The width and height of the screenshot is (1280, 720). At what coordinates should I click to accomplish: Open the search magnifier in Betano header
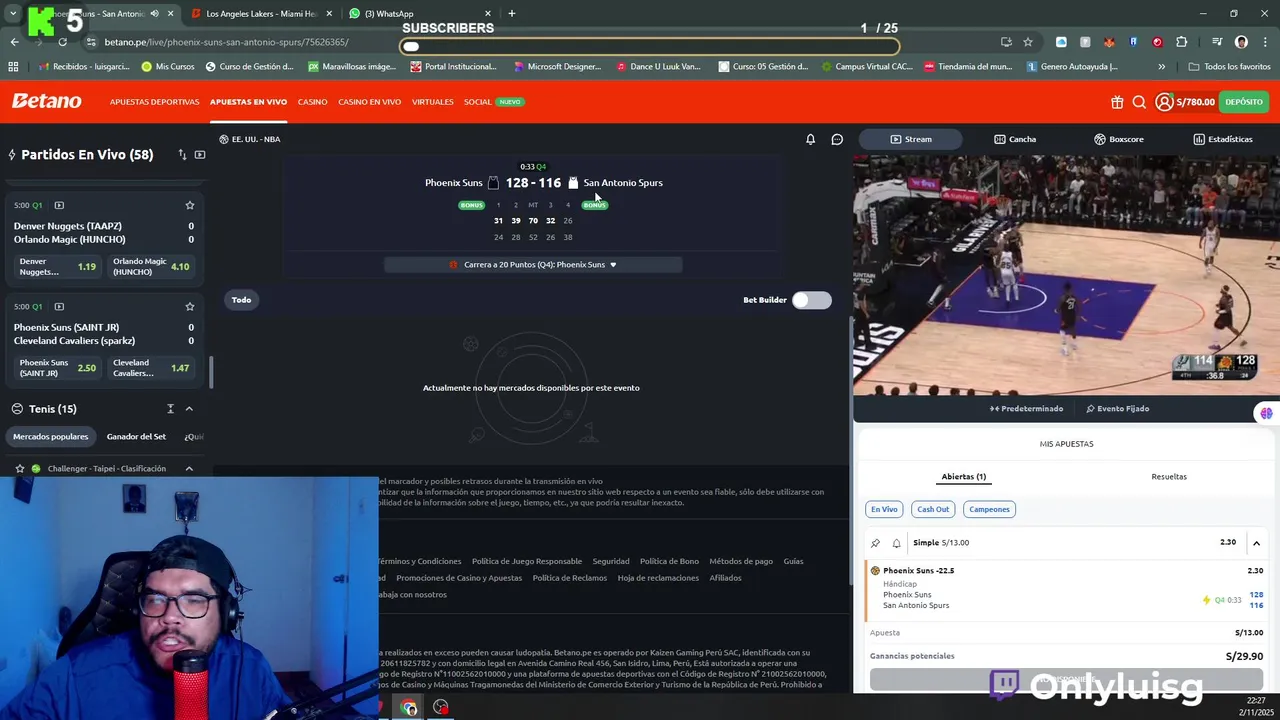1139,102
